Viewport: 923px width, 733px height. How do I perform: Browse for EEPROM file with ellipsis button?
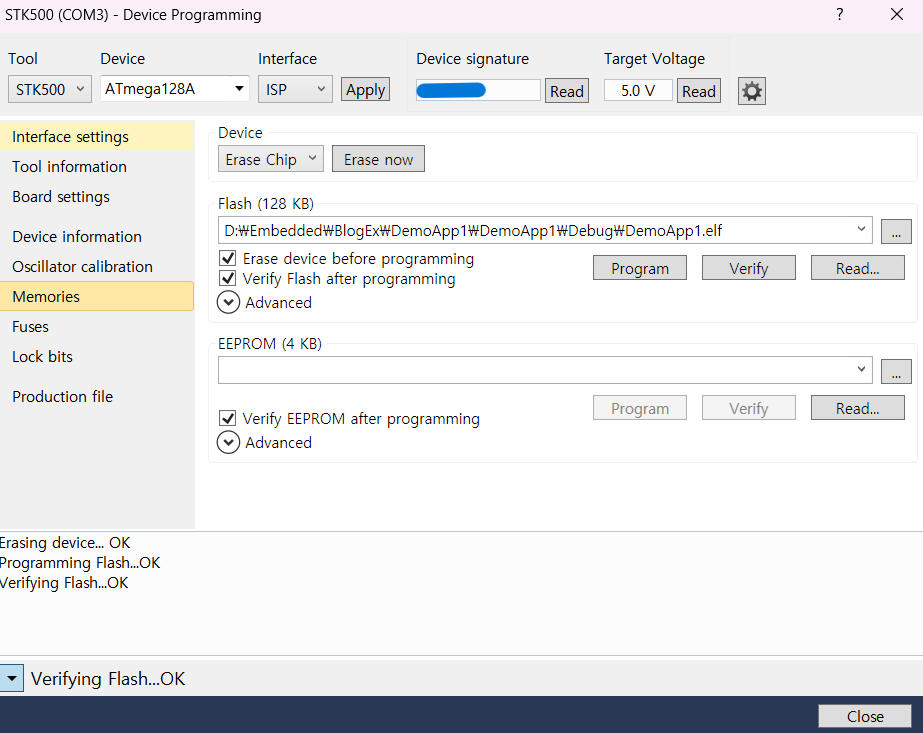[896, 372]
